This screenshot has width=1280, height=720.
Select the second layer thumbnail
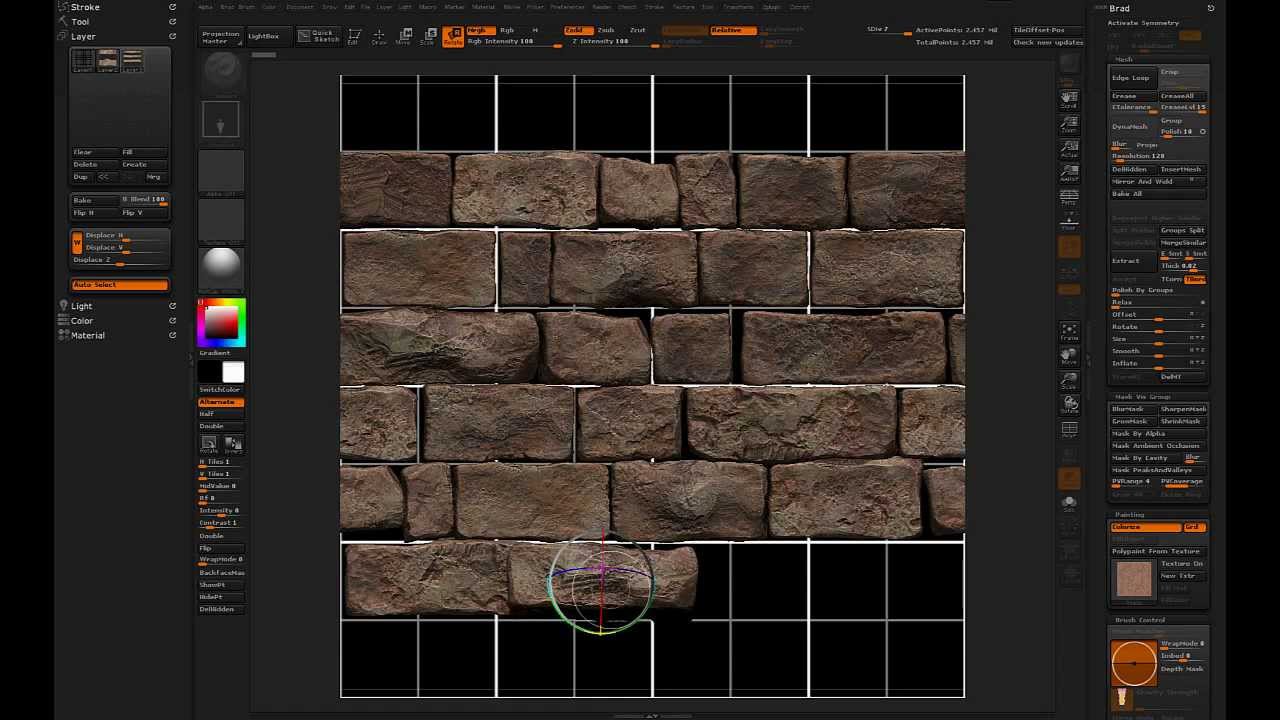(107, 61)
